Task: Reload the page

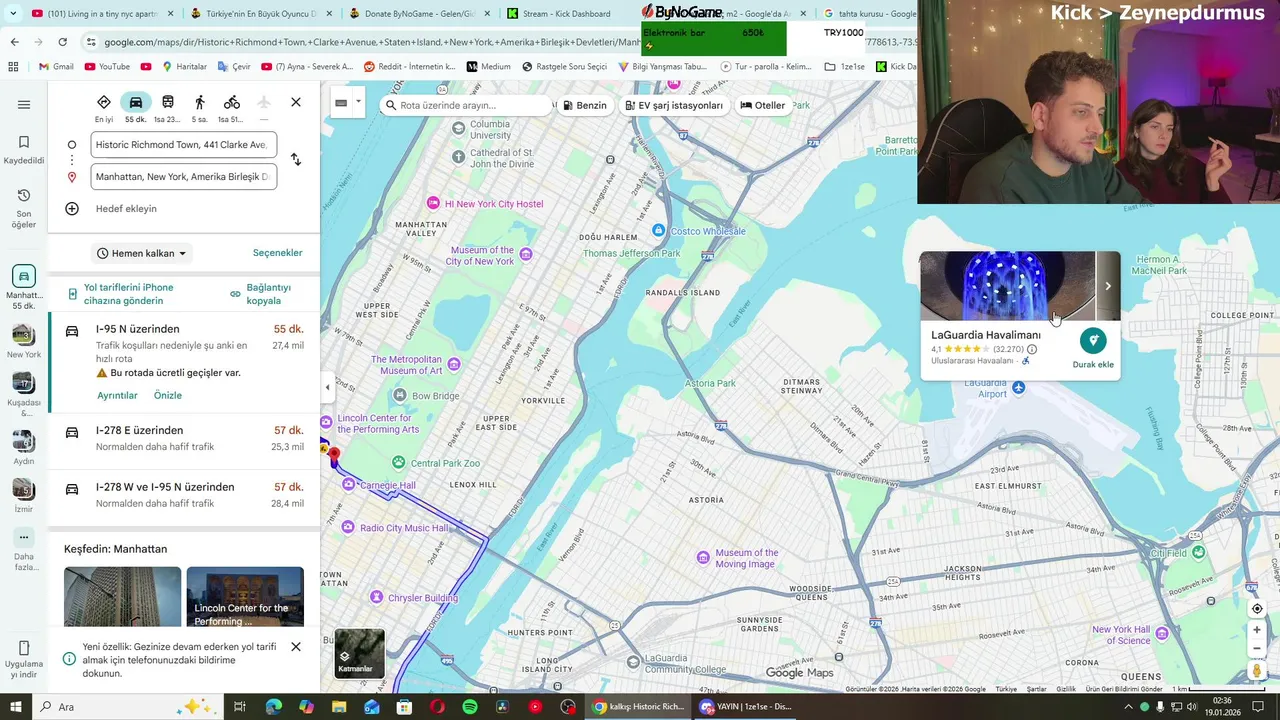Action: pyautogui.click(x=62, y=42)
